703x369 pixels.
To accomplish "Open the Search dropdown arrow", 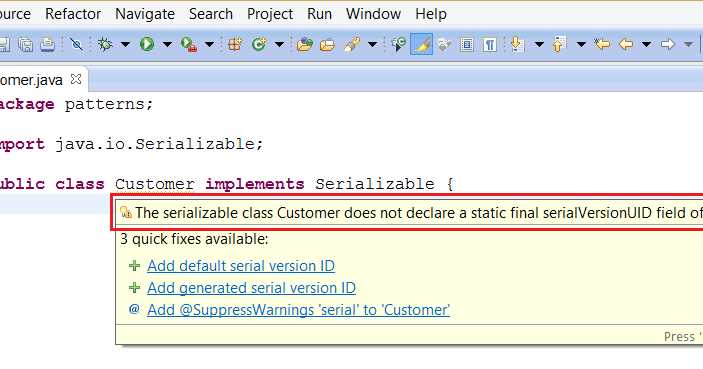I will coord(372,44).
